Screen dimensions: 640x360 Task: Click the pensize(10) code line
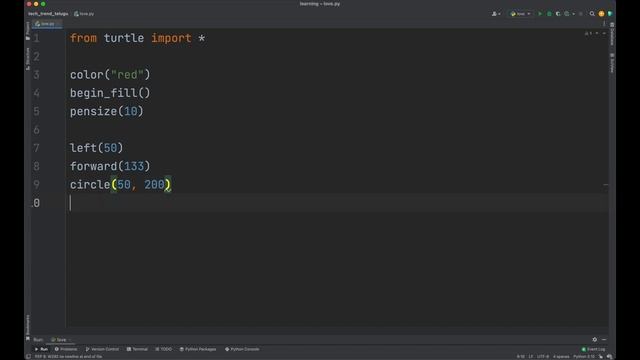pyautogui.click(x=107, y=111)
